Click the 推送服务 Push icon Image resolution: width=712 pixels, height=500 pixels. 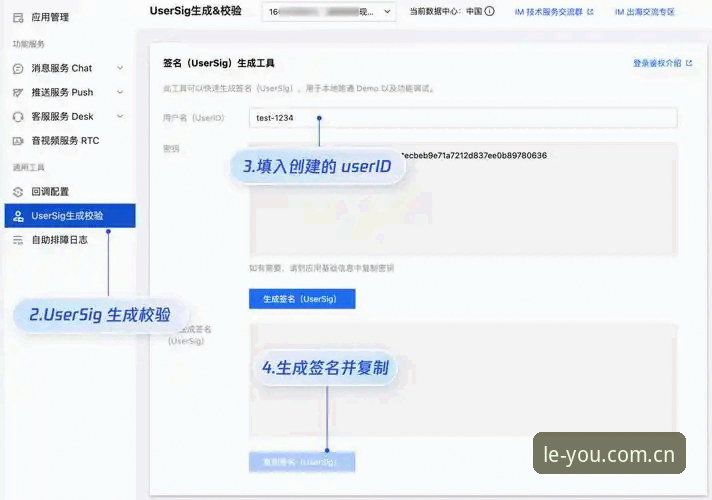pos(18,93)
